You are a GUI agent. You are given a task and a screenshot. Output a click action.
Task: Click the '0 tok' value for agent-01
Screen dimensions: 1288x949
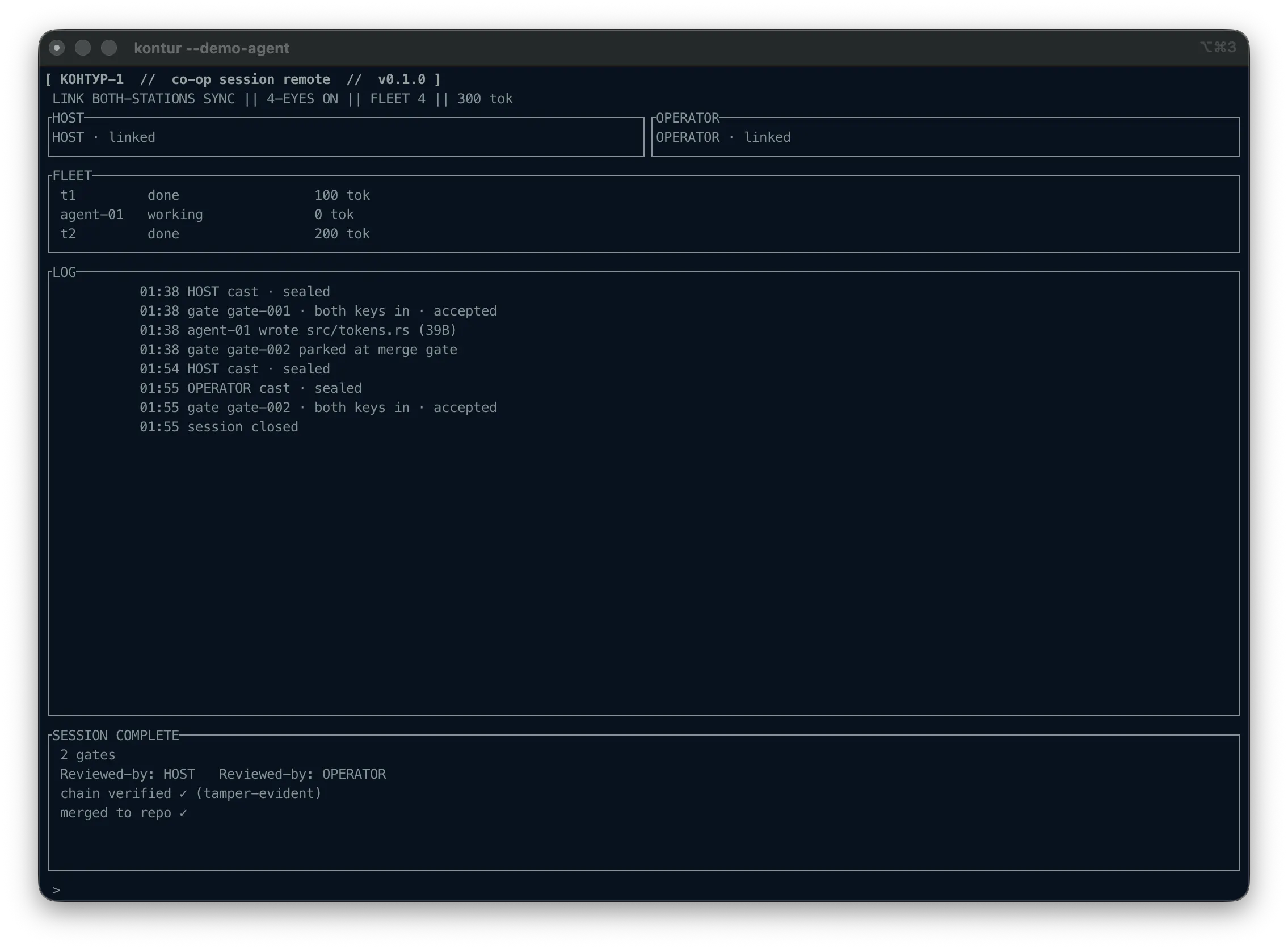(x=334, y=215)
